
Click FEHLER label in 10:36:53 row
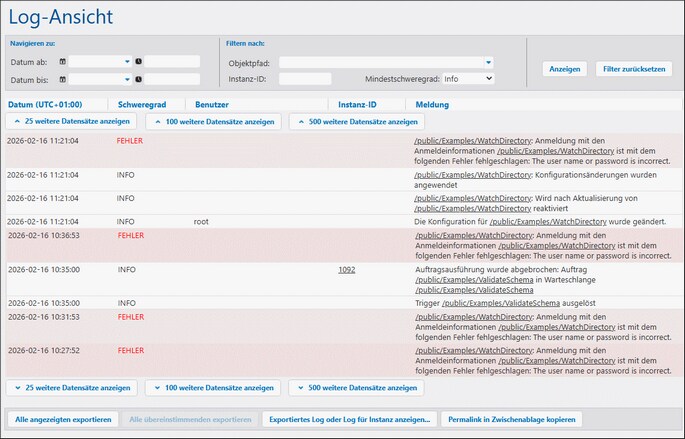click(131, 235)
